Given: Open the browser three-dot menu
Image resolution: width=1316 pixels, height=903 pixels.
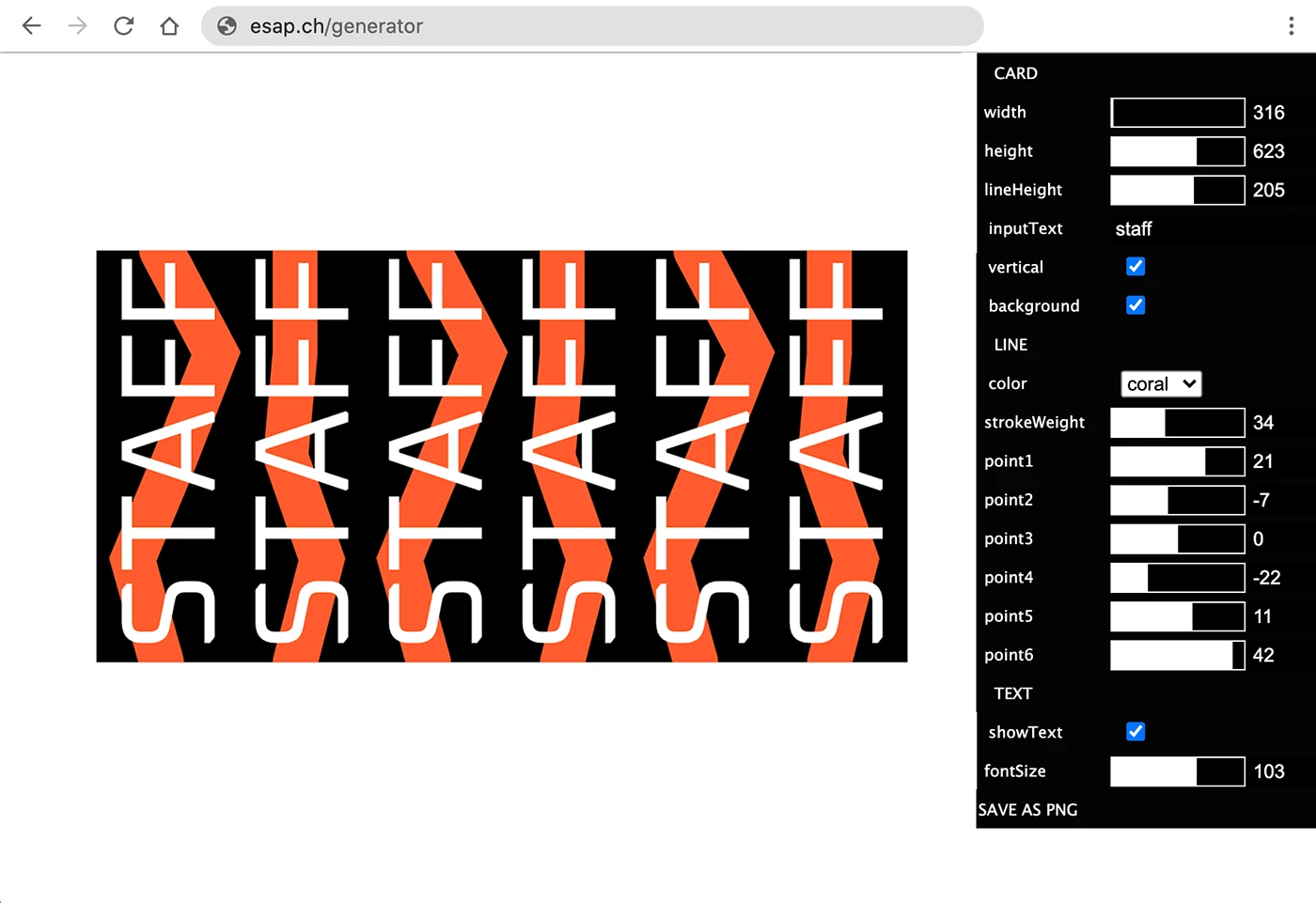Looking at the screenshot, I should (x=1291, y=26).
